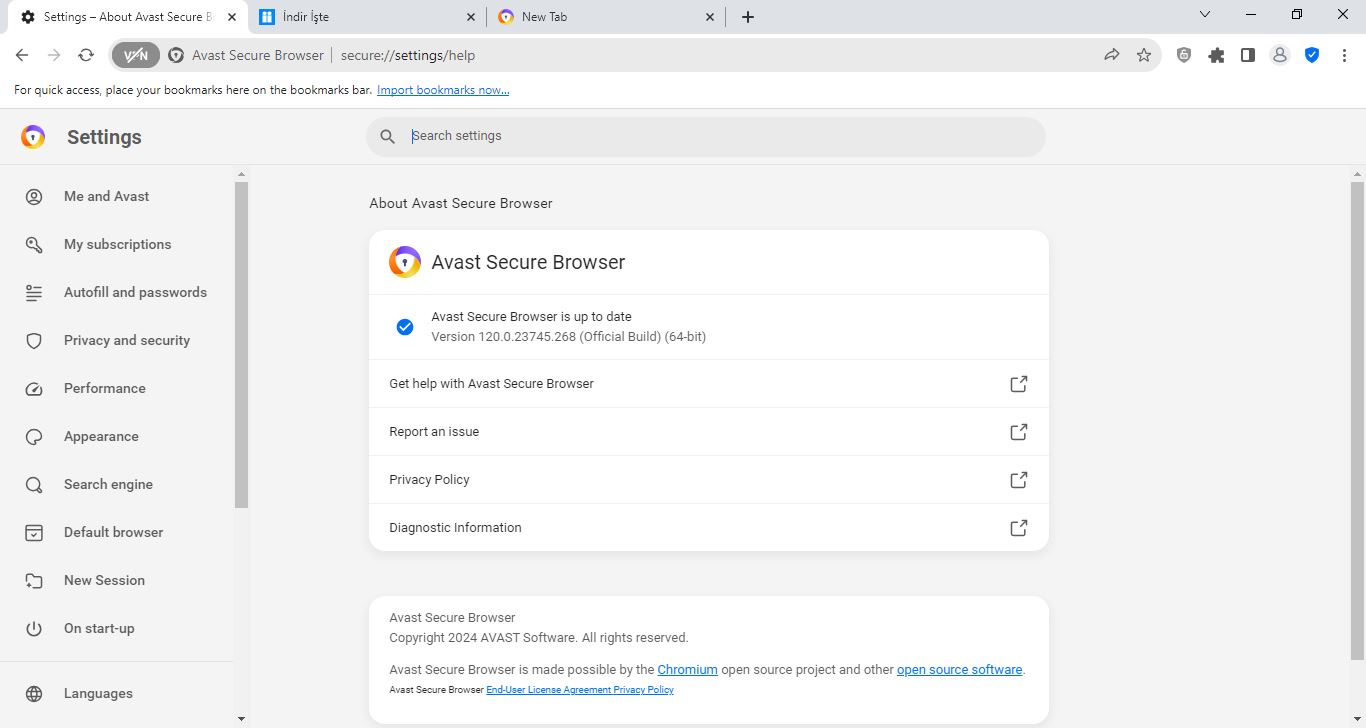Open Performance settings section
This screenshot has height=728, width=1366.
(x=117, y=388)
